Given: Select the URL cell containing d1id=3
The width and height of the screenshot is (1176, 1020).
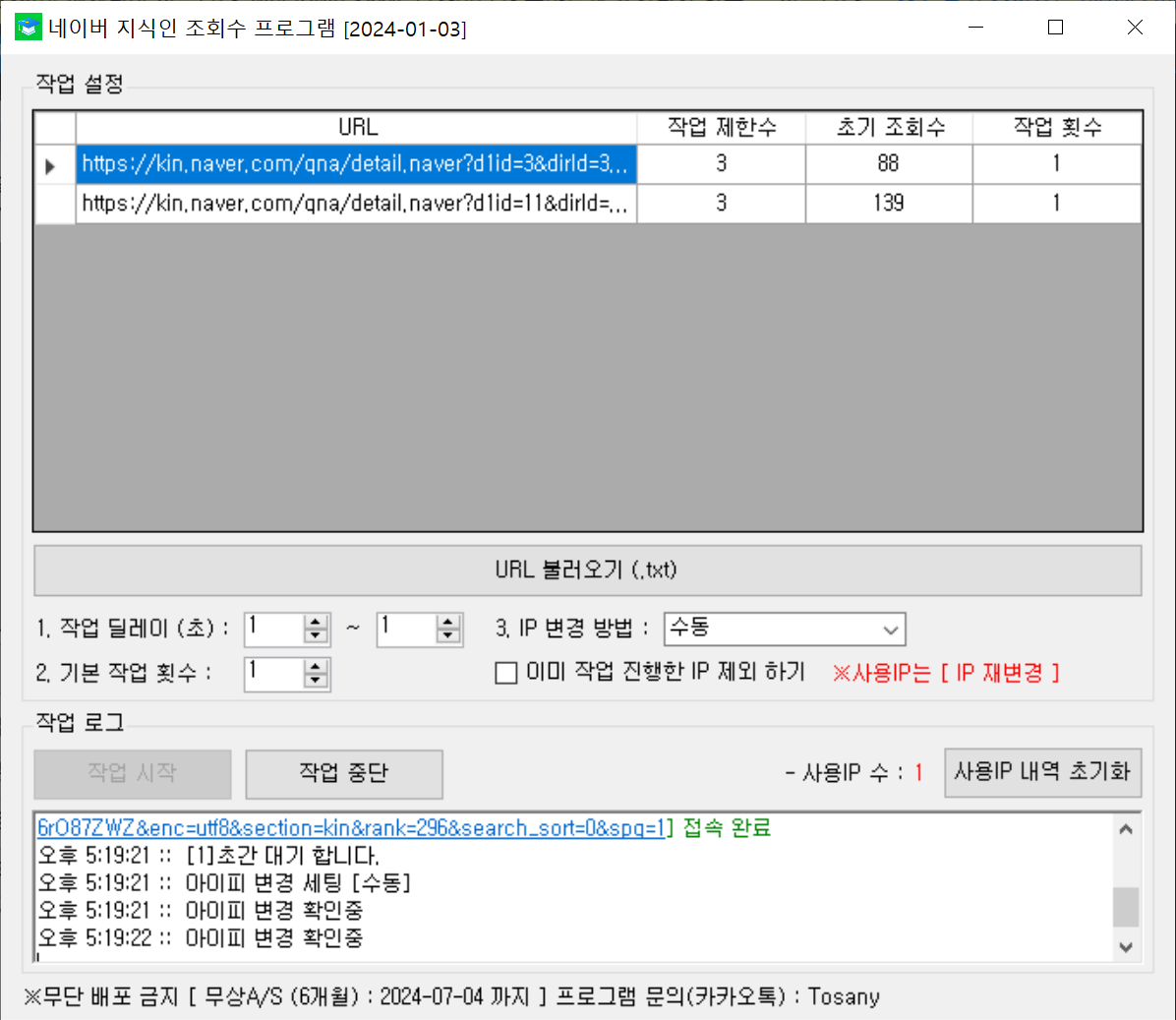Looking at the screenshot, I should click(357, 164).
